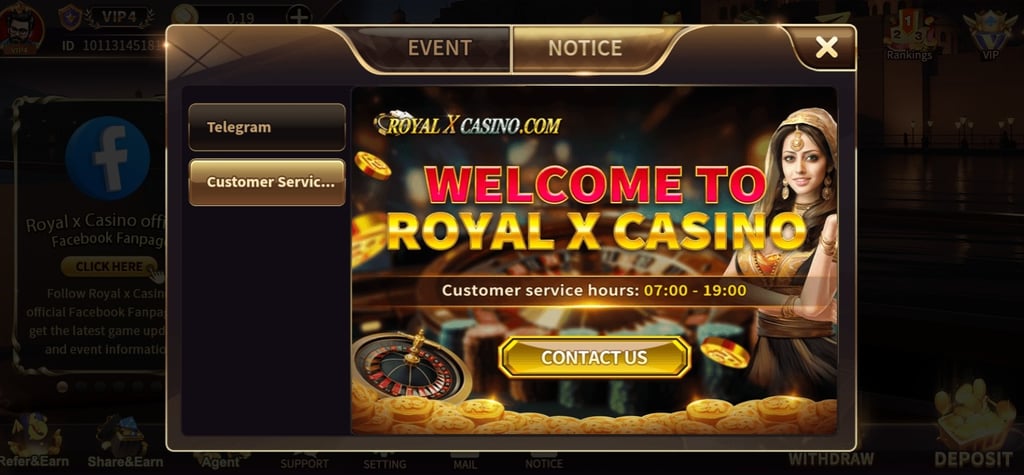Open the Telegram notice item
Viewport: 1024px width, 475px height.
266,127
